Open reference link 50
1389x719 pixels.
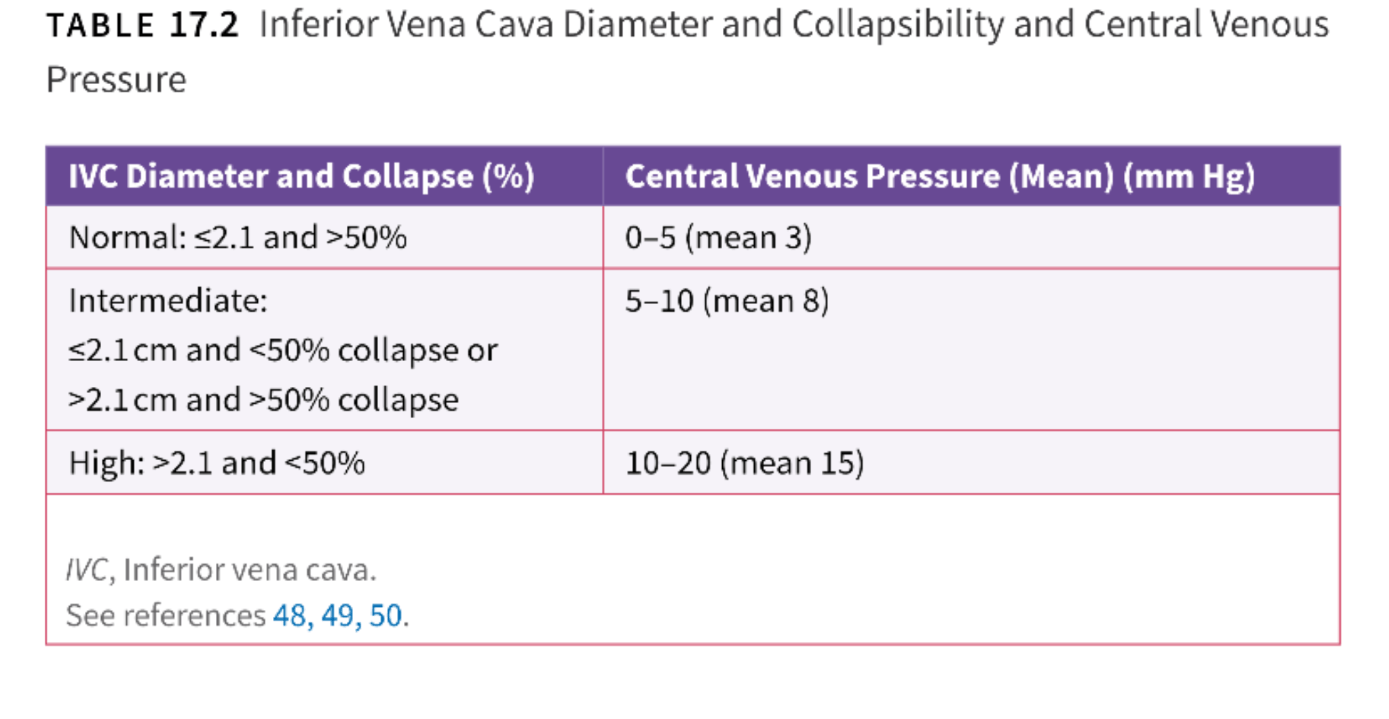tap(386, 615)
